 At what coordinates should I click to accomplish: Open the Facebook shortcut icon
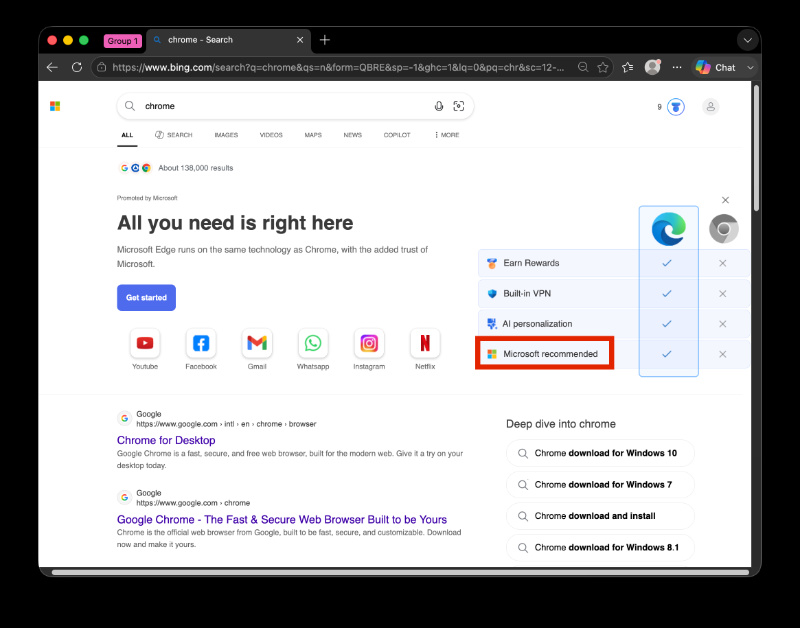[201, 343]
